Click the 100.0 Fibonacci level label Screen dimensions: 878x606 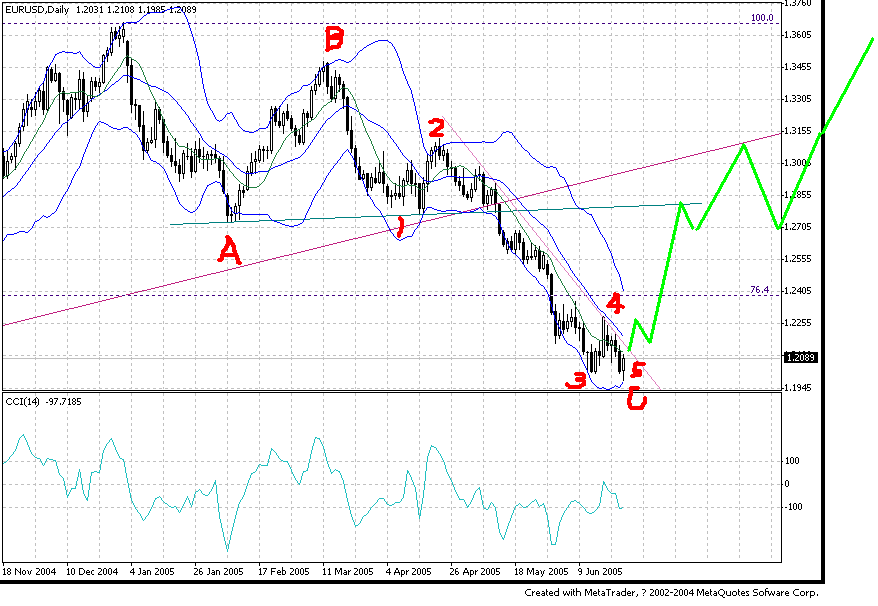[762, 18]
